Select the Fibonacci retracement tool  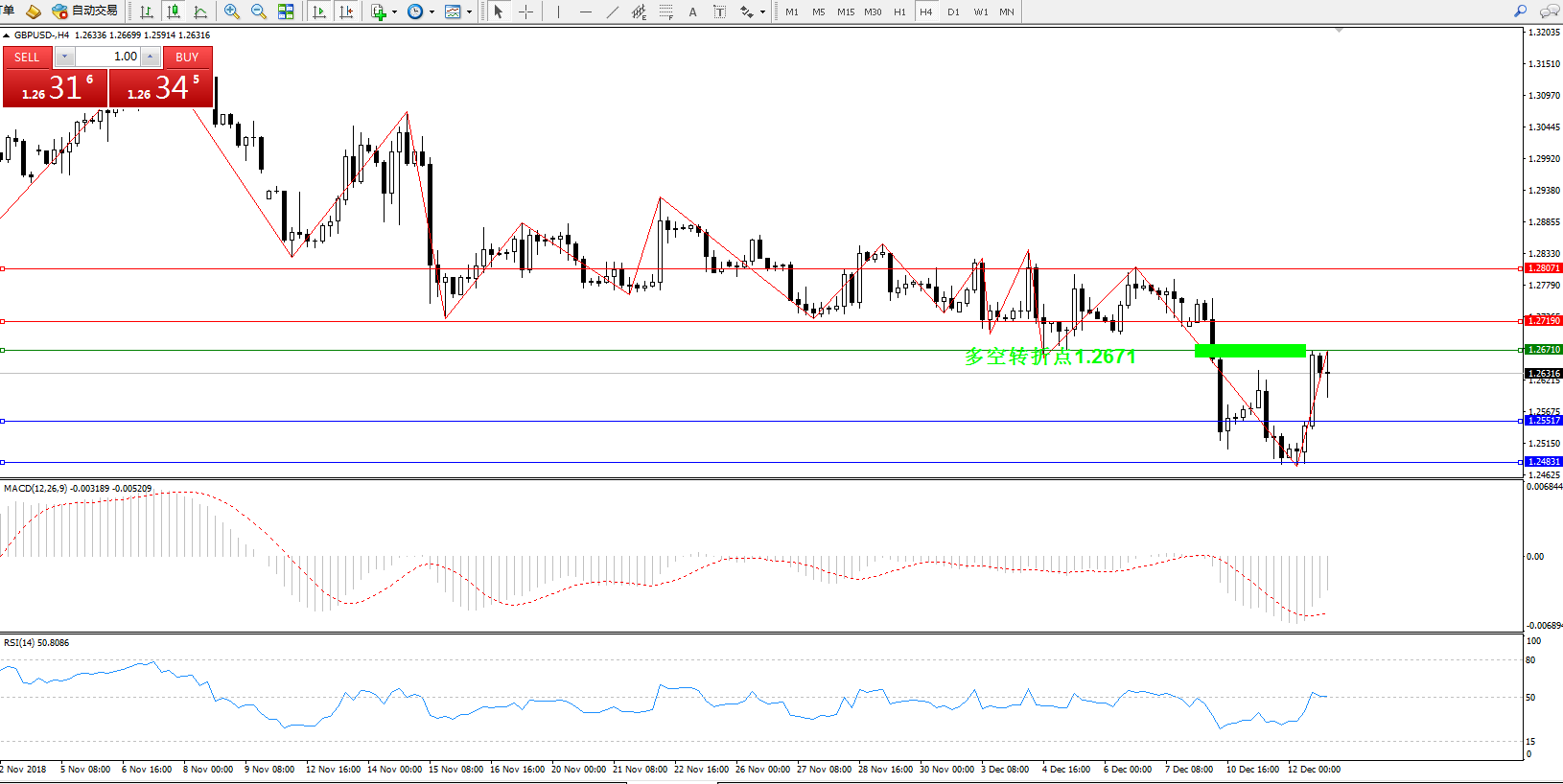665,12
